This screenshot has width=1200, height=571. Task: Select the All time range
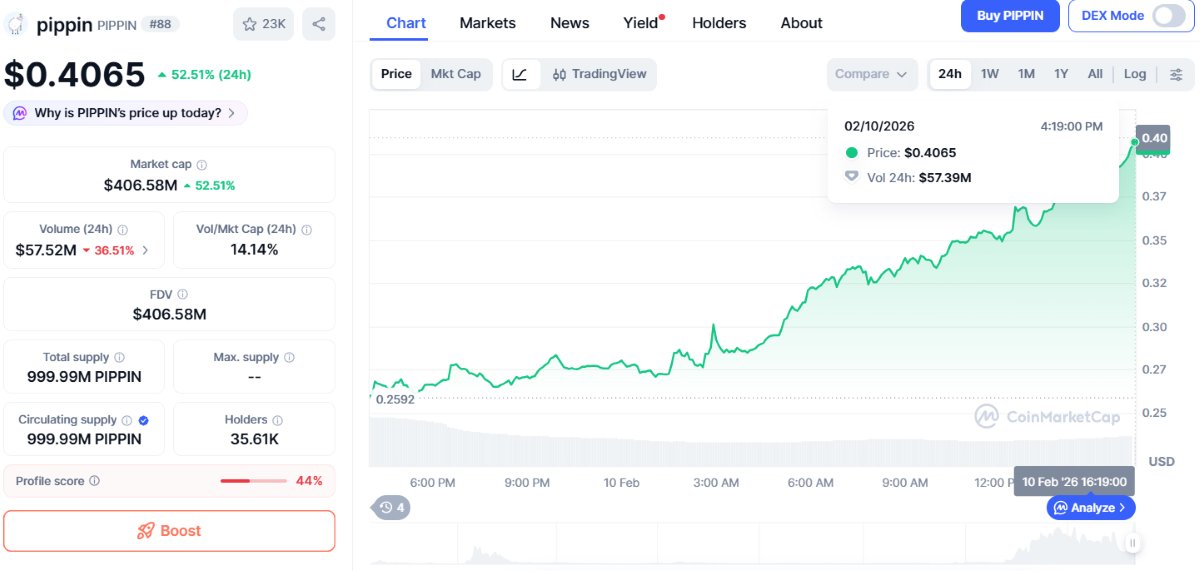tap(1095, 74)
